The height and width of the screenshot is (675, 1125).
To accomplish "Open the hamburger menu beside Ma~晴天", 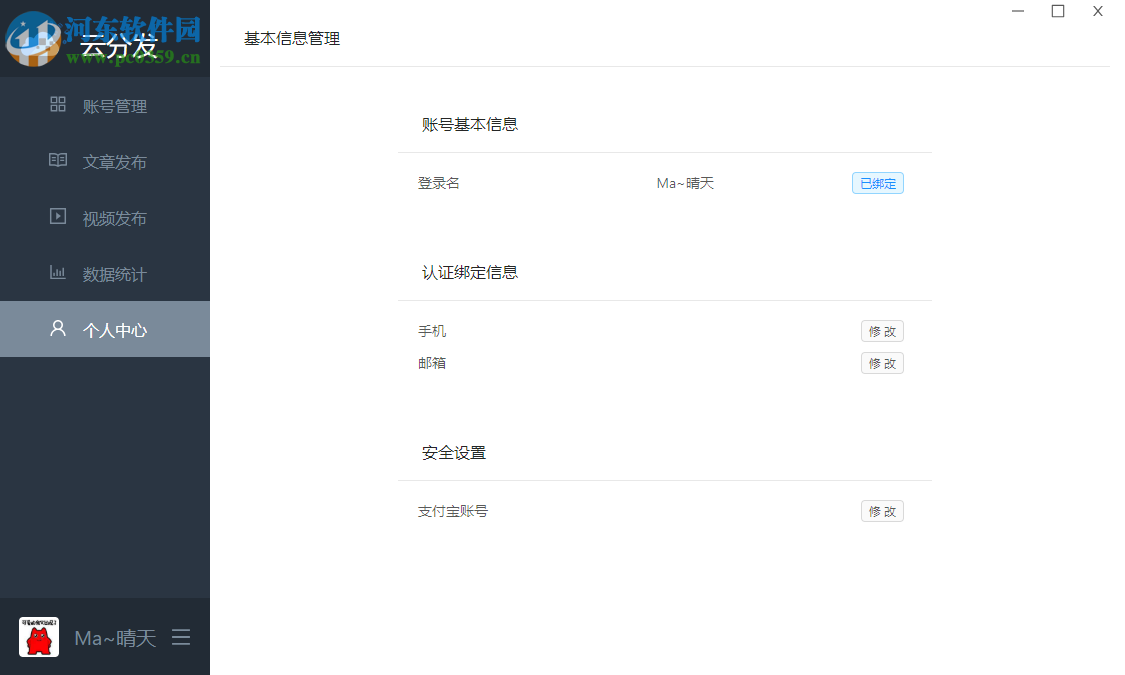I will tap(181, 637).
